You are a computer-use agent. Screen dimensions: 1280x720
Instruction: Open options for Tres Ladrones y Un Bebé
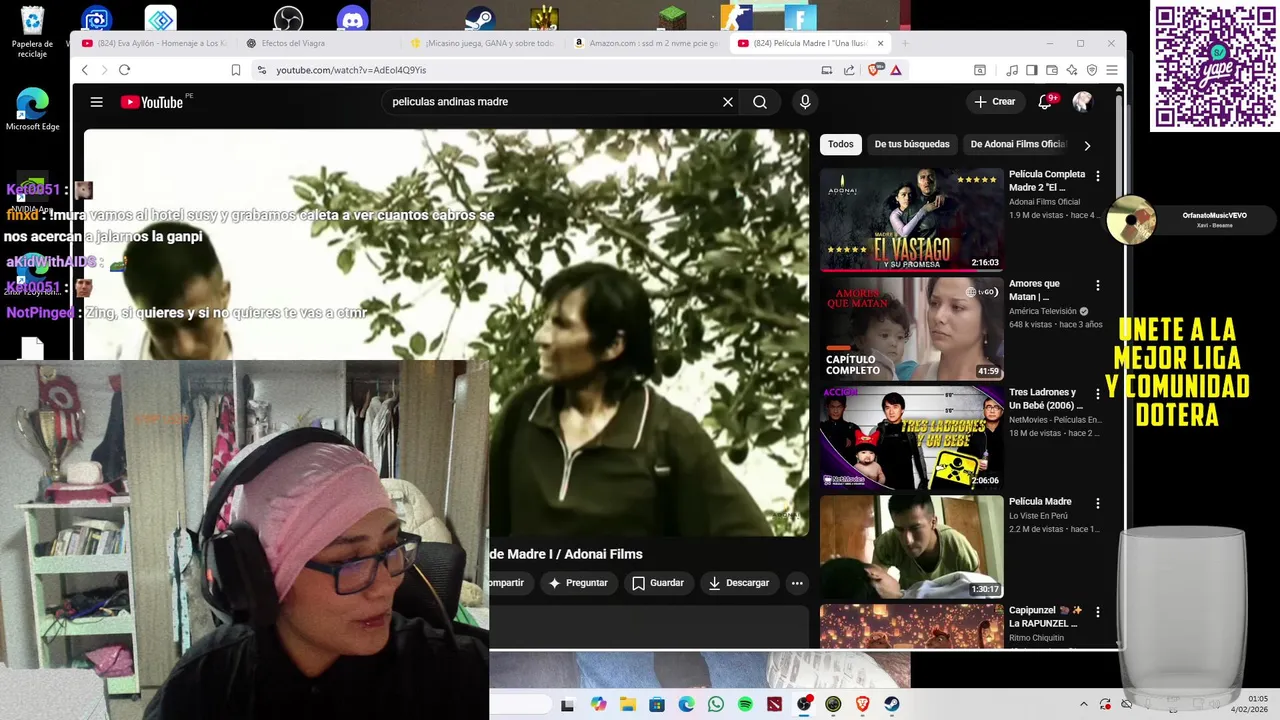point(1097,394)
